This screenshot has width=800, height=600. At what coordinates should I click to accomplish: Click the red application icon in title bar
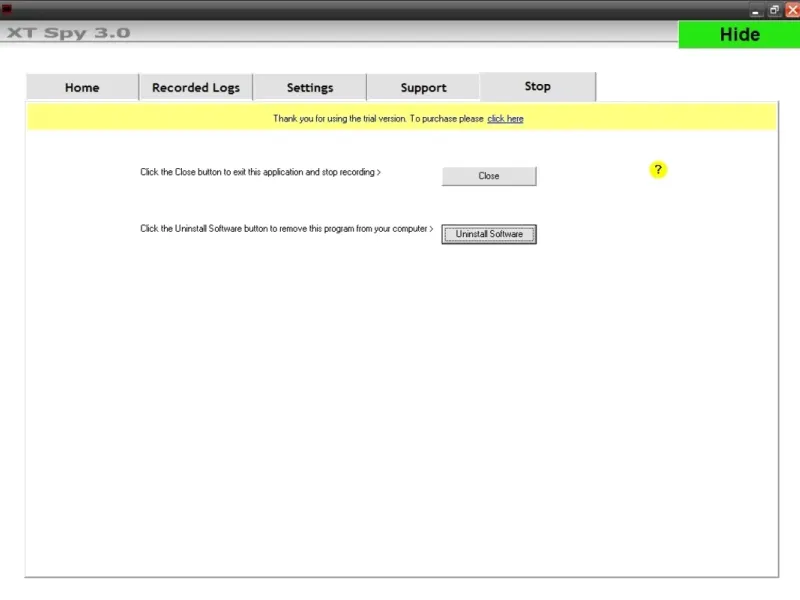(x=7, y=9)
